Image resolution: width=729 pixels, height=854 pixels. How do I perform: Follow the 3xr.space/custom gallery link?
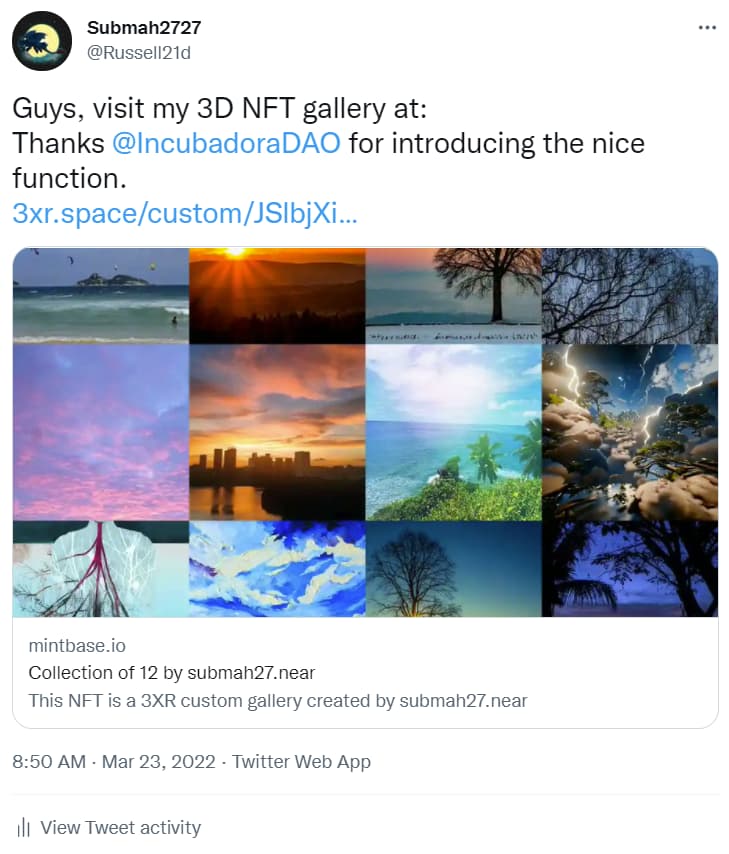click(x=185, y=213)
